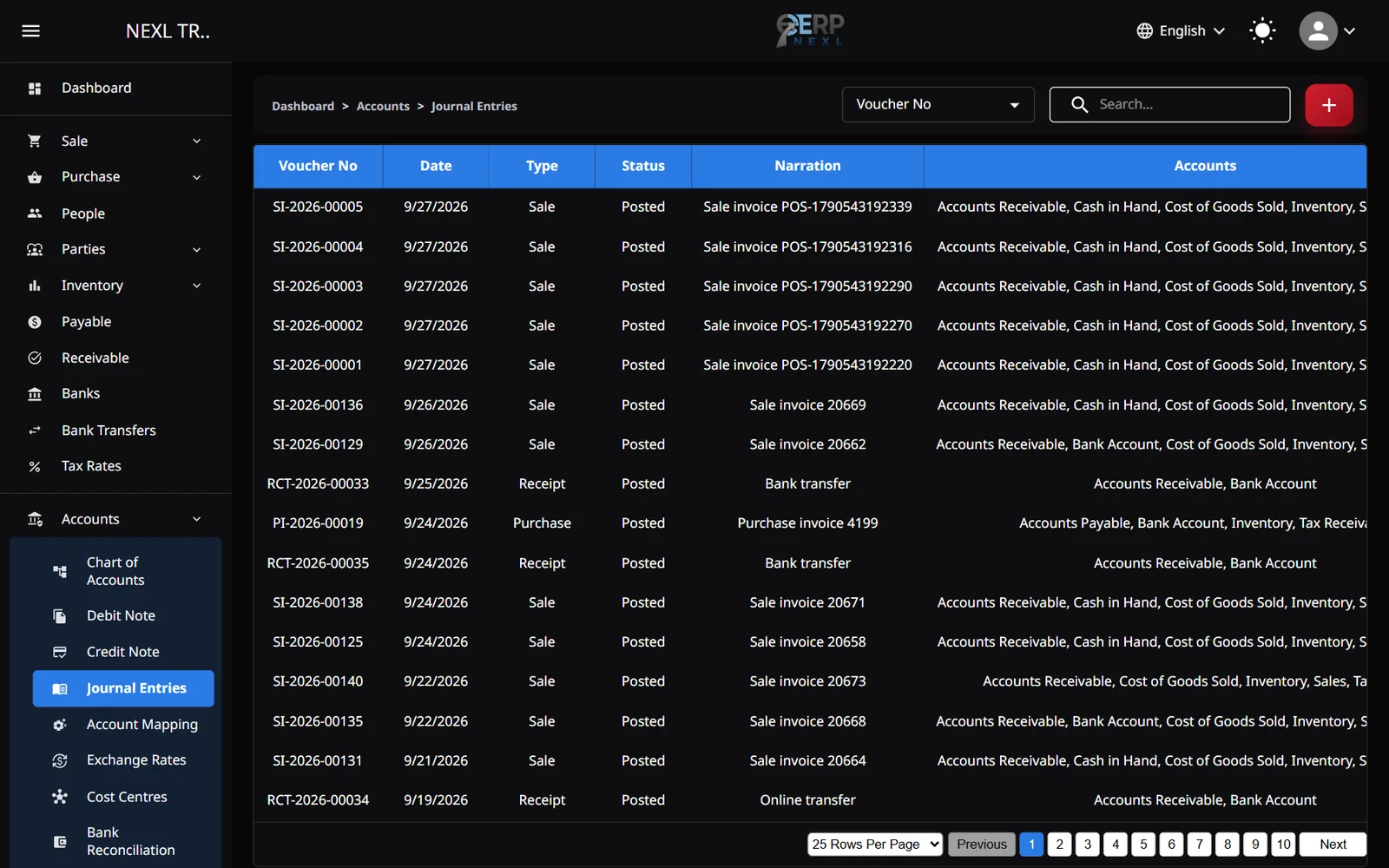The width and height of the screenshot is (1389, 868).
Task: Click the People group icon
Action: tap(35, 214)
